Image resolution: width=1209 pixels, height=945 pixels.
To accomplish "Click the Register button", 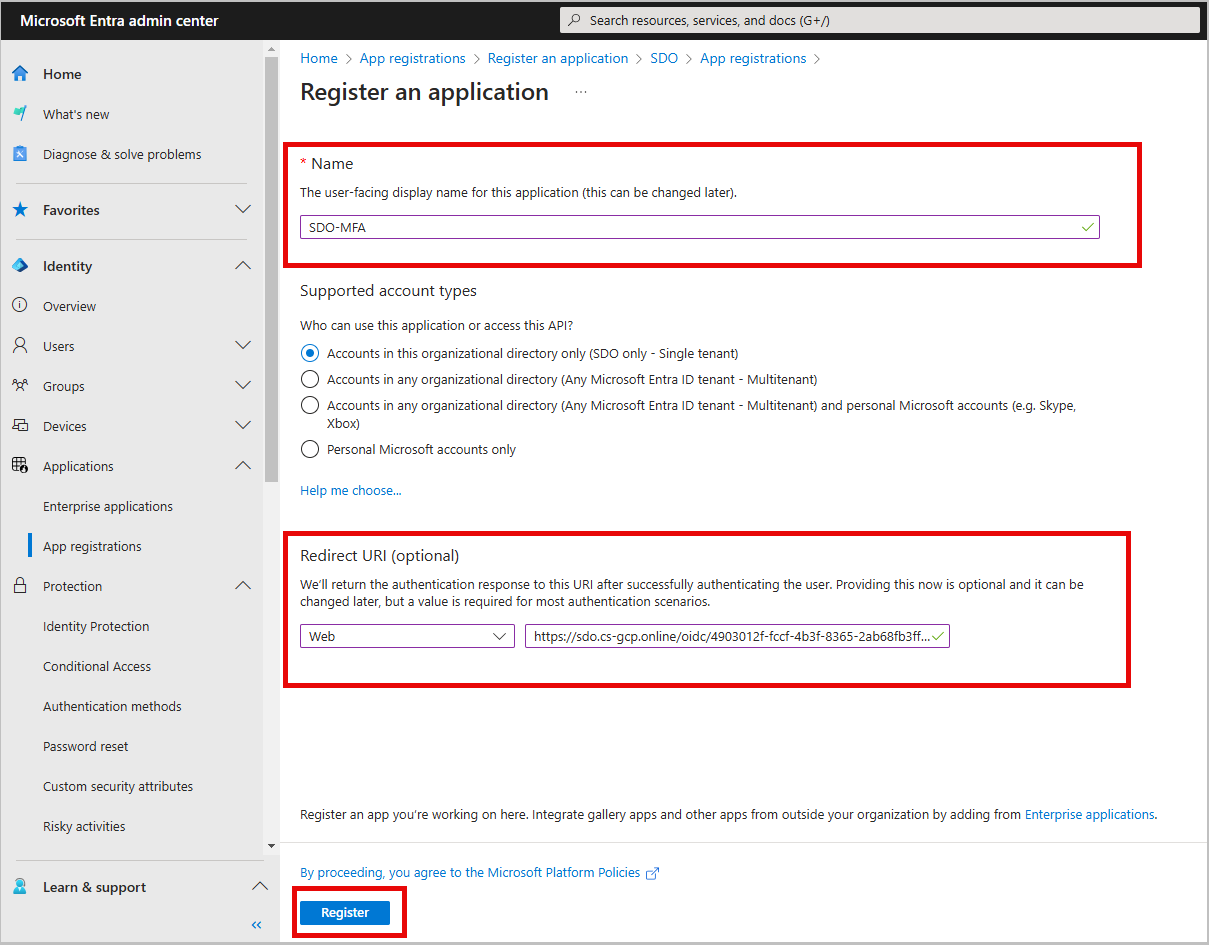I will pos(345,913).
